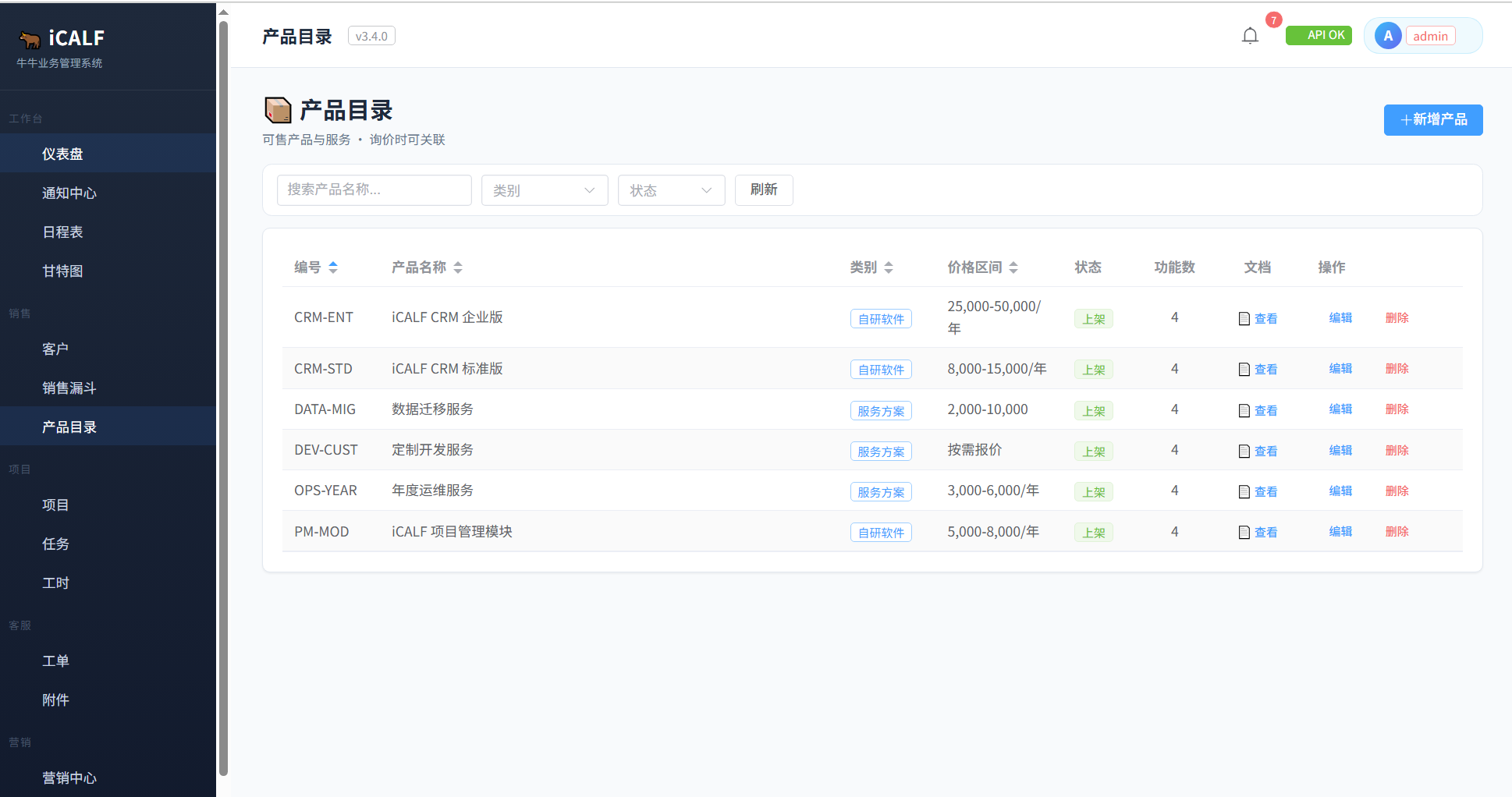Focus the 搜索产品名称 search field
1512x797 pixels.
pos(374,190)
